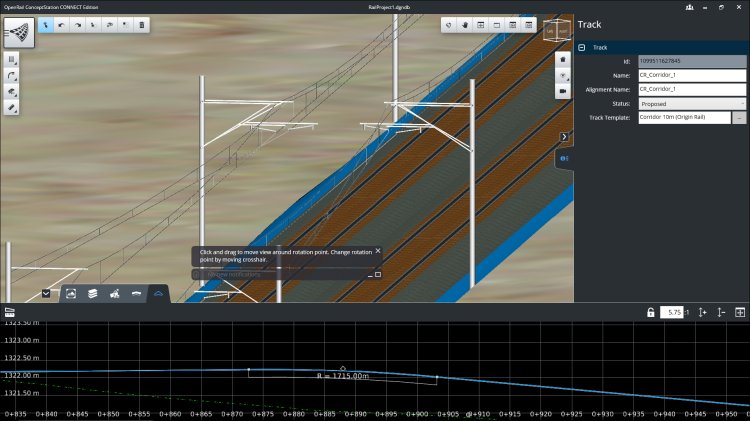
Task: Collapse the Track properties section
Action: 582,47
